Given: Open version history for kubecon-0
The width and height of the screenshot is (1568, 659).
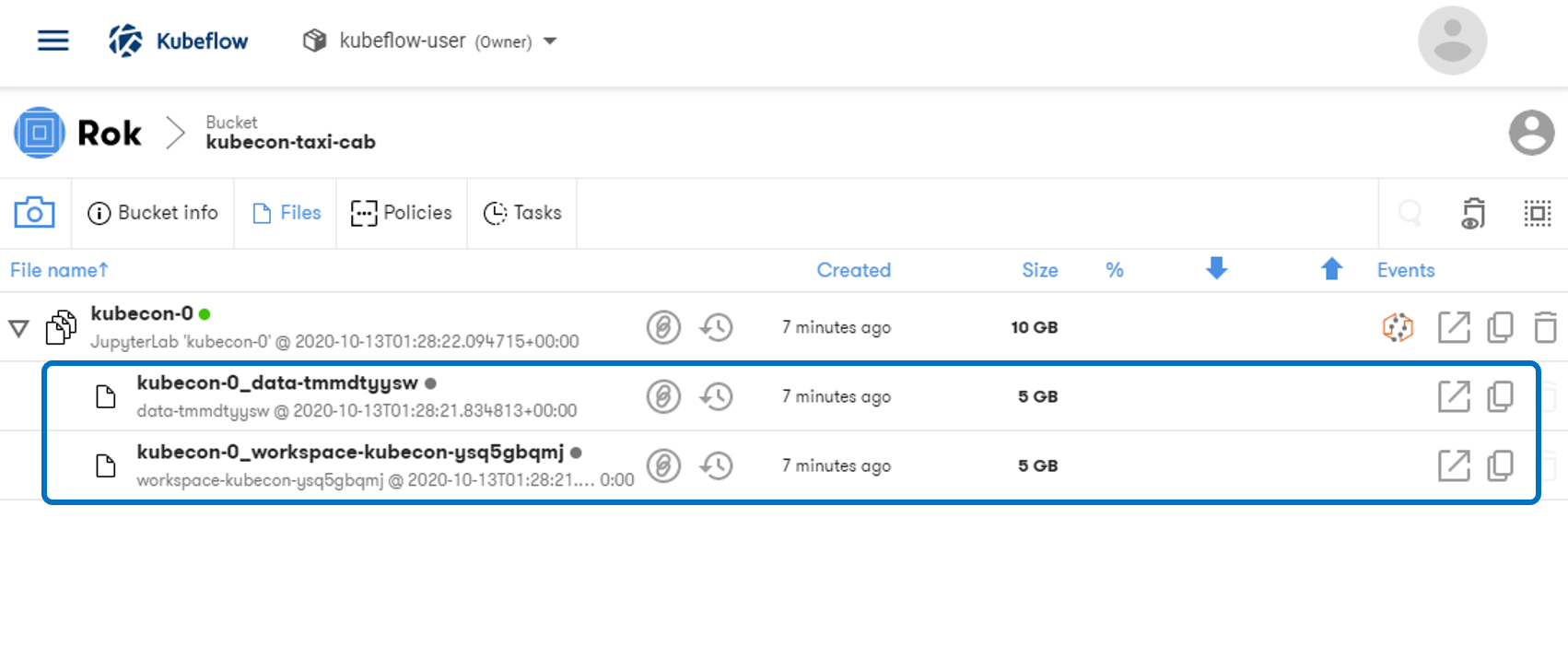Looking at the screenshot, I should tap(716, 327).
